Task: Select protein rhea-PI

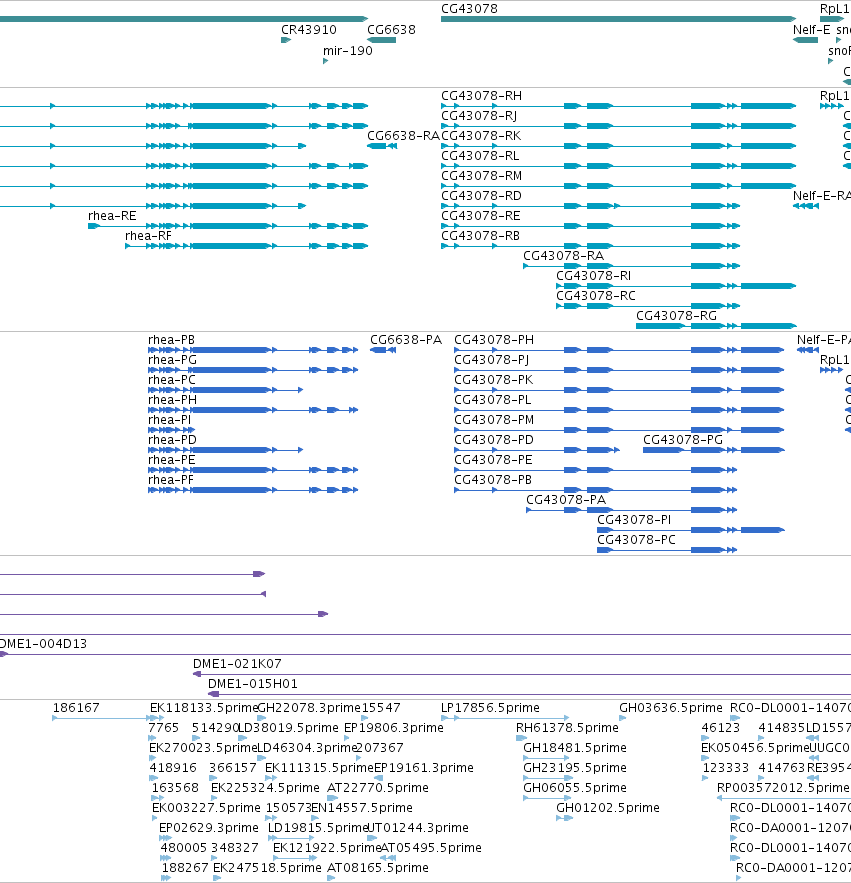Action: pyautogui.click(x=170, y=420)
